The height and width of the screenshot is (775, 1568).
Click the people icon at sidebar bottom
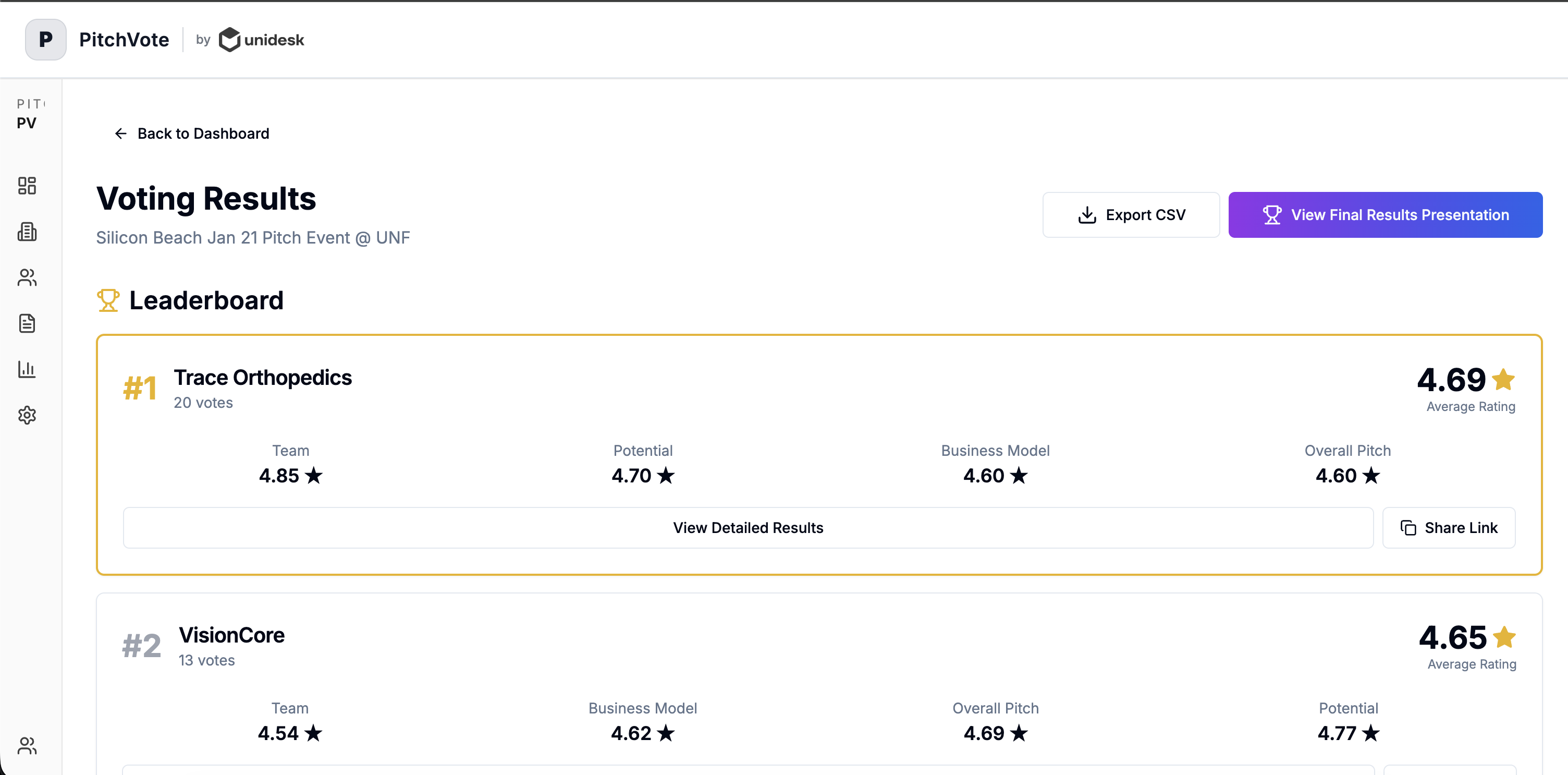pyautogui.click(x=27, y=746)
